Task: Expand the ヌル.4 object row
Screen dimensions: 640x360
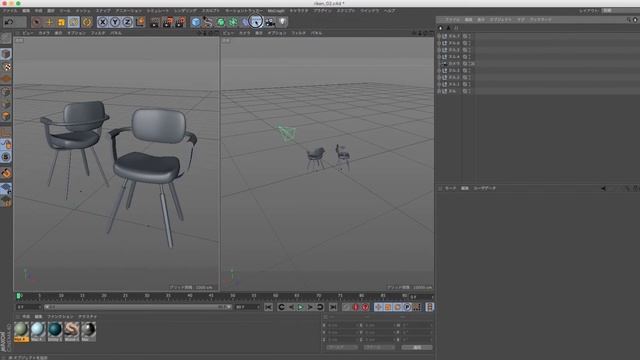Action: pyautogui.click(x=439, y=57)
